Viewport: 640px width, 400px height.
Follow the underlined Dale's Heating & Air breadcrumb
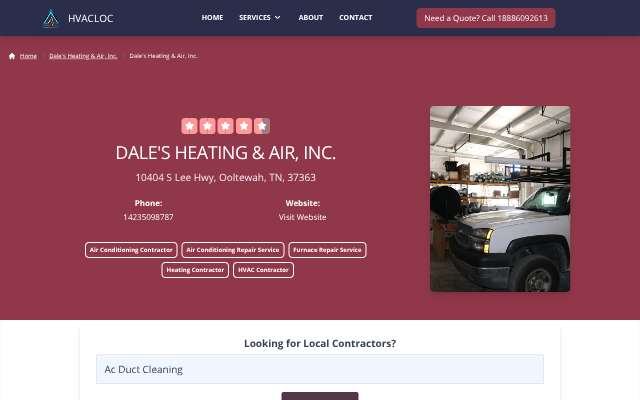pos(83,56)
